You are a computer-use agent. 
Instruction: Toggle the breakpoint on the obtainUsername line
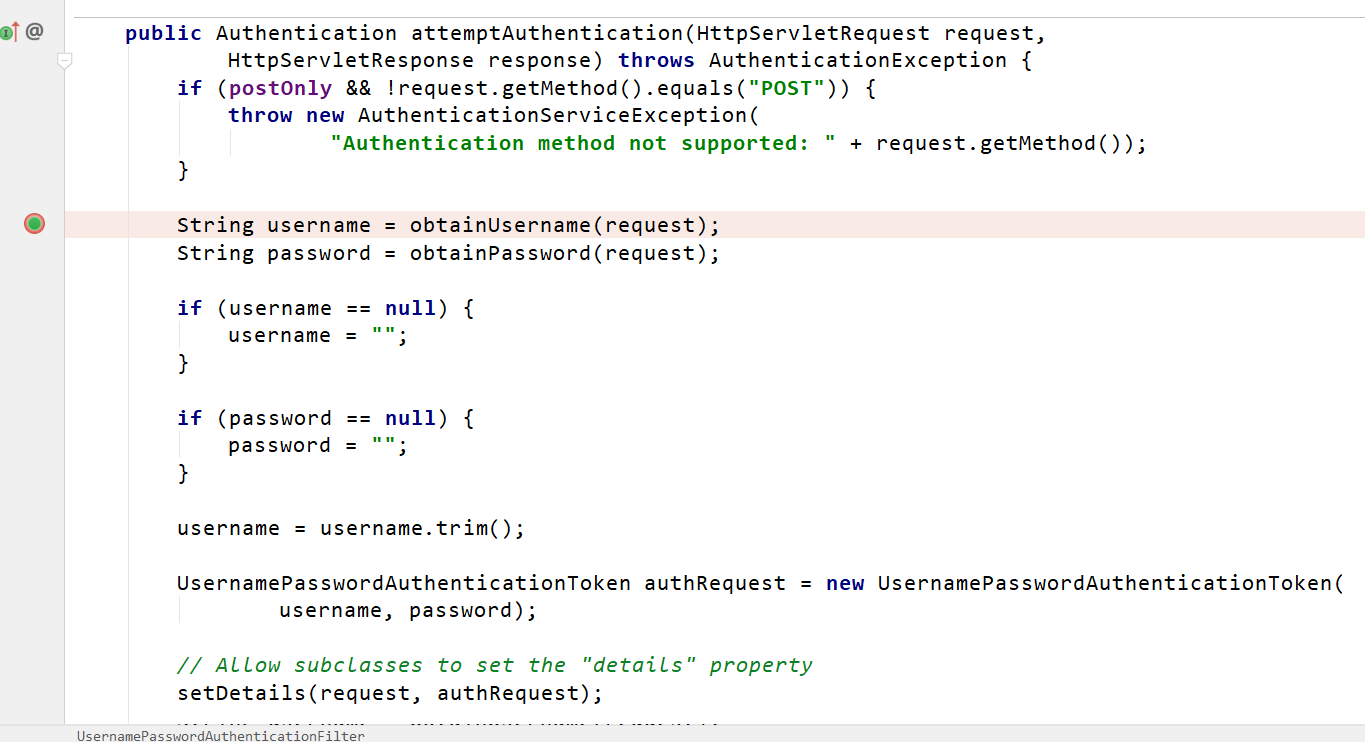coord(35,224)
